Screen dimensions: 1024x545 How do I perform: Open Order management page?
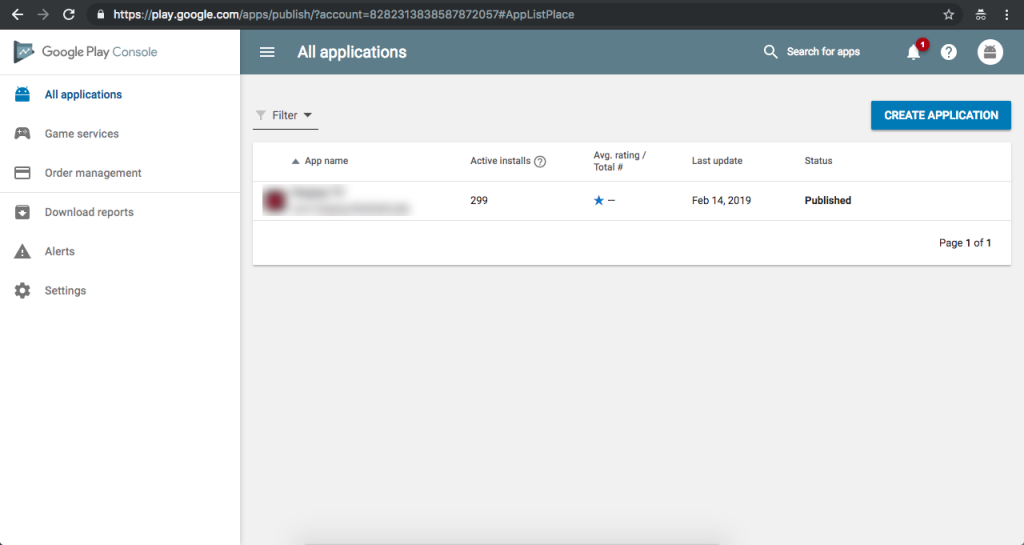(x=93, y=173)
